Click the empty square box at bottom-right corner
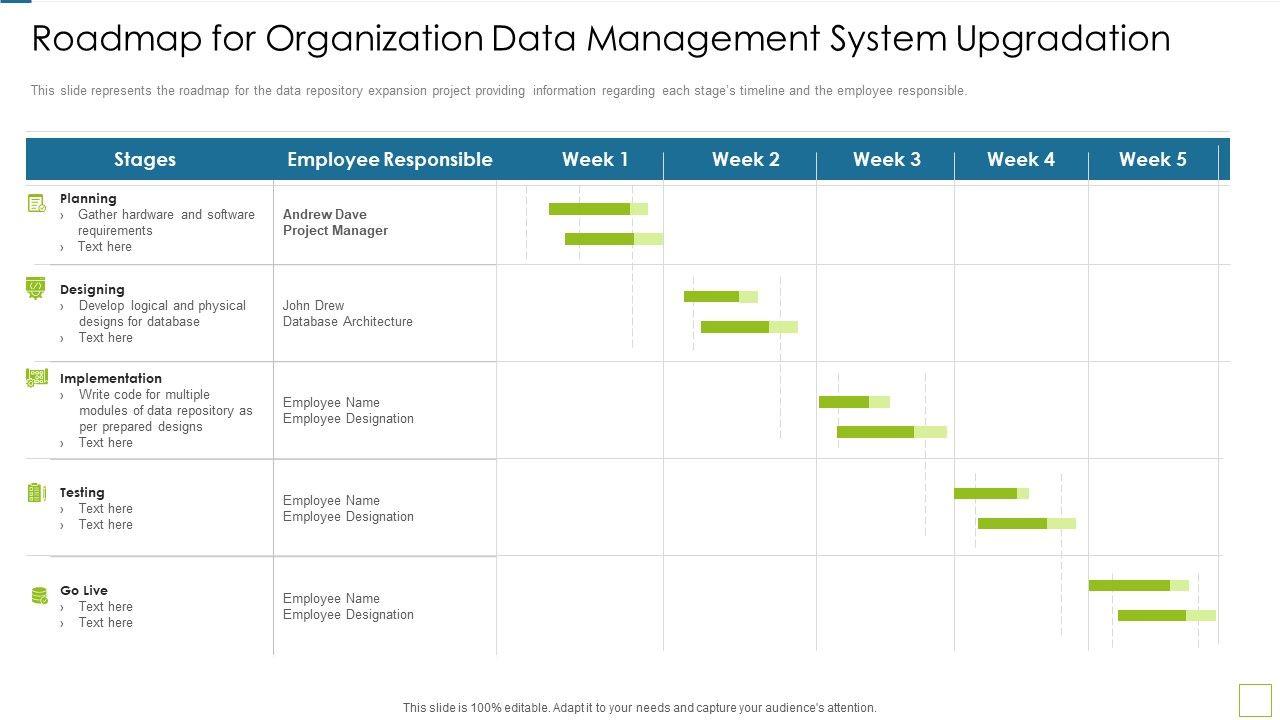The image size is (1280, 720). [x=1254, y=700]
